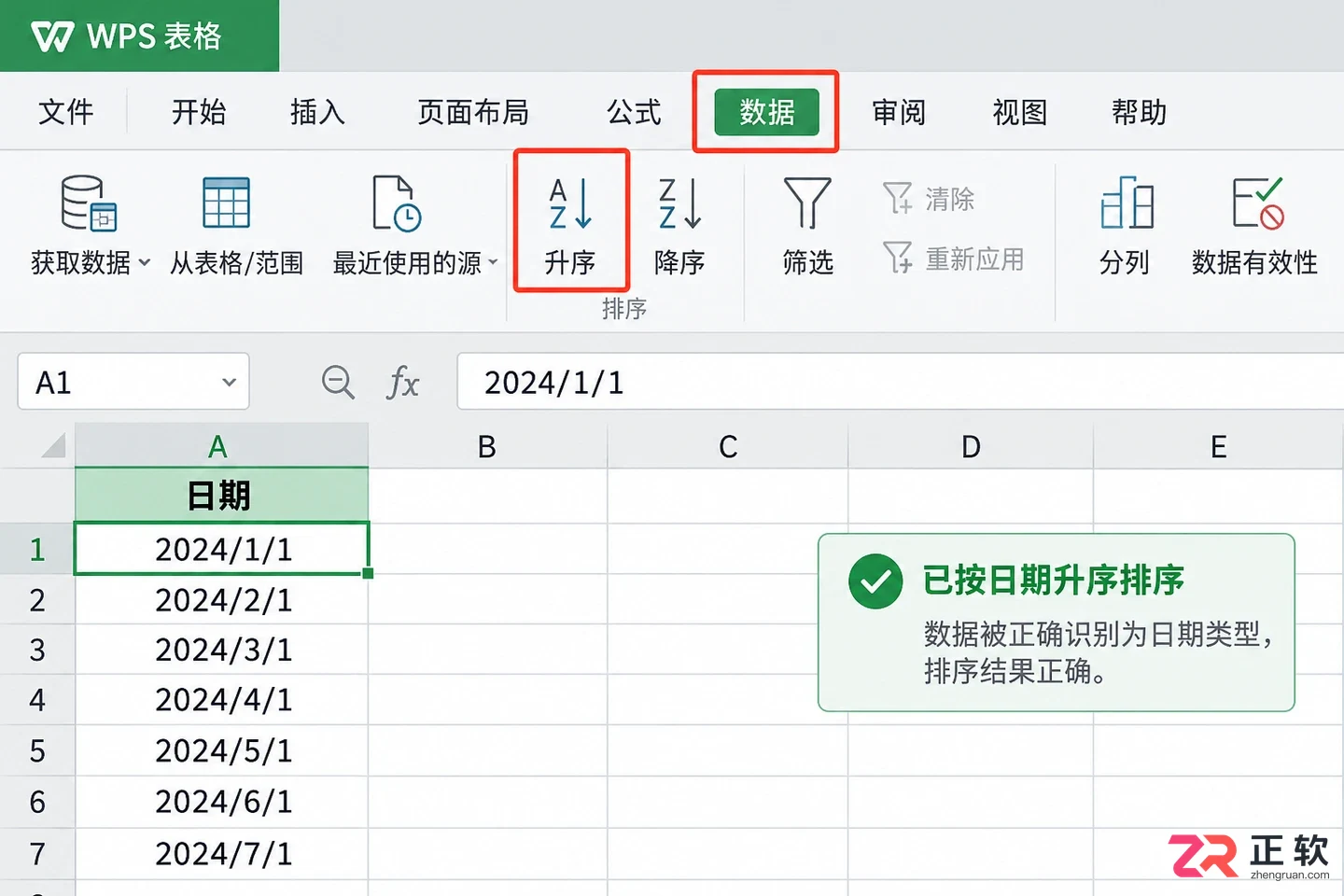Screen dimensions: 1344x896
Task: Enable 筛选 funnel filter
Action: [807, 203]
